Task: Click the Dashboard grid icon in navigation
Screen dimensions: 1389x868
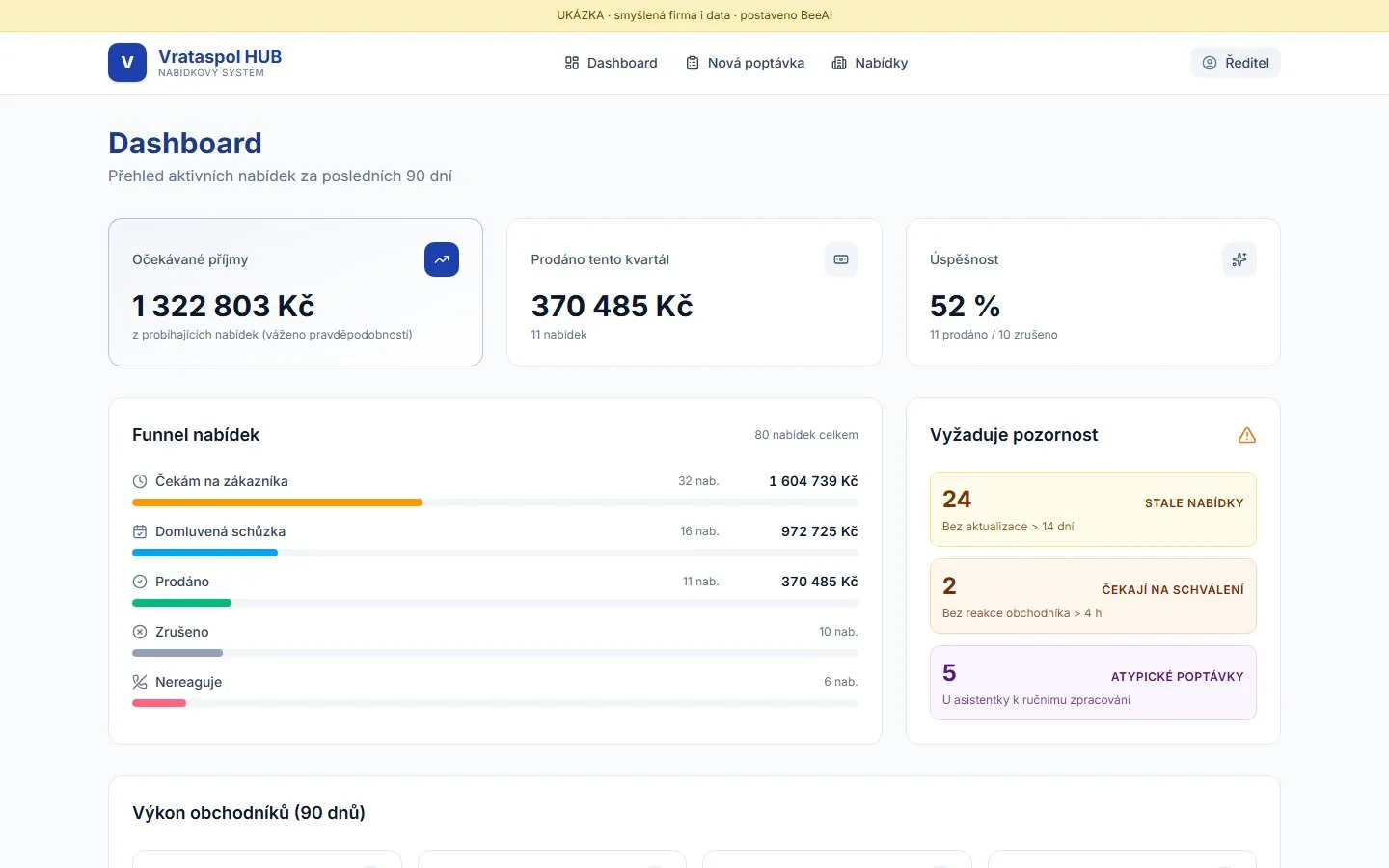Action: (572, 63)
